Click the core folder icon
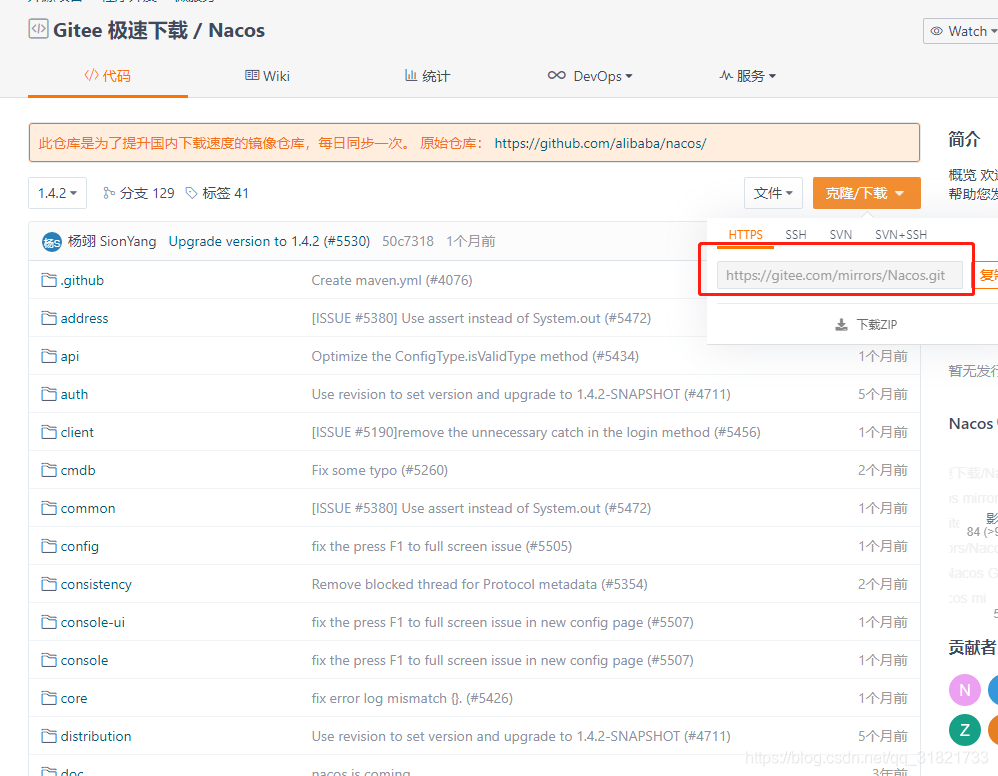998x776 pixels. click(49, 698)
